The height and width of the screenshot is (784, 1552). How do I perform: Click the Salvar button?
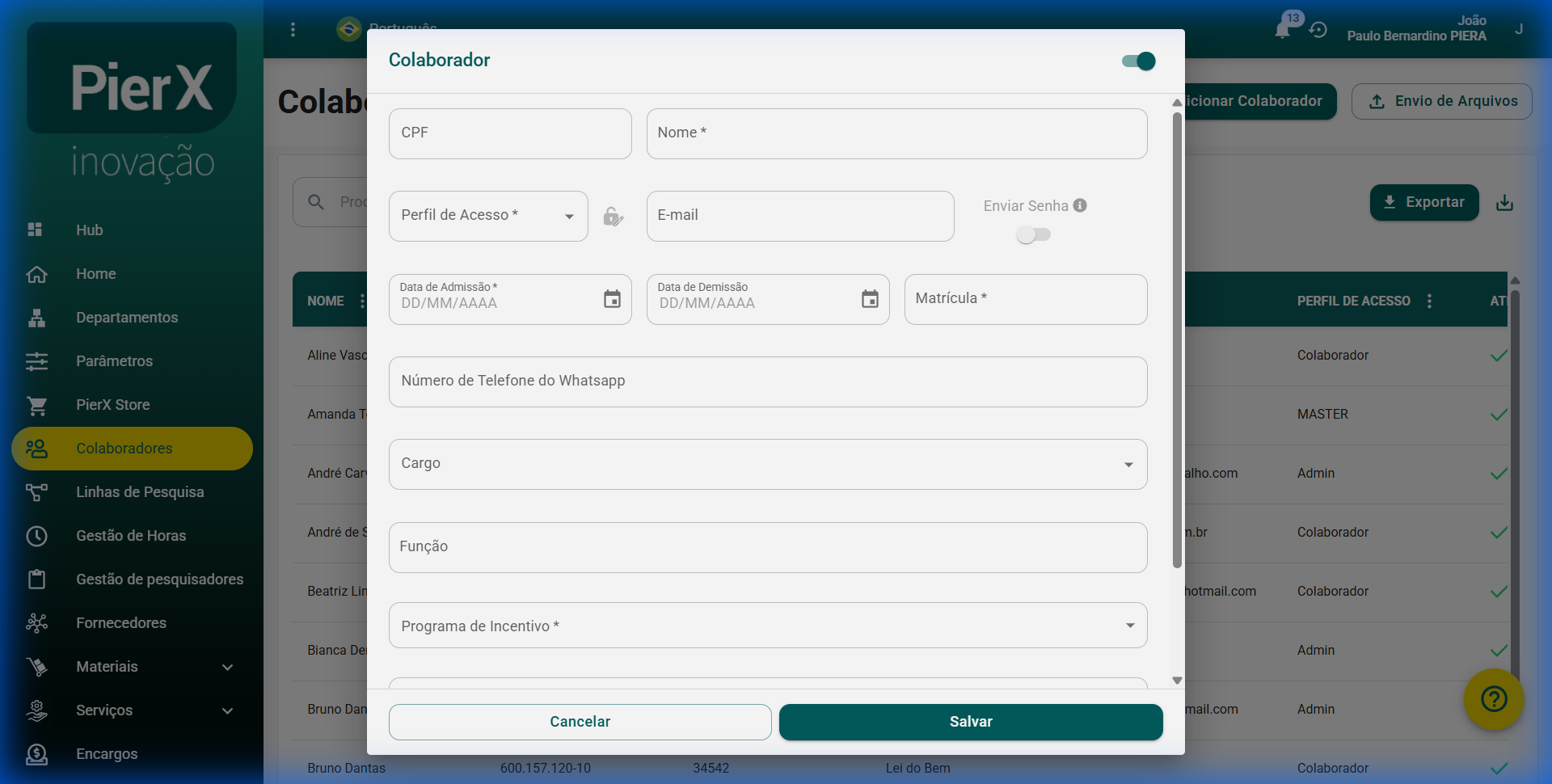click(x=970, y=722)
